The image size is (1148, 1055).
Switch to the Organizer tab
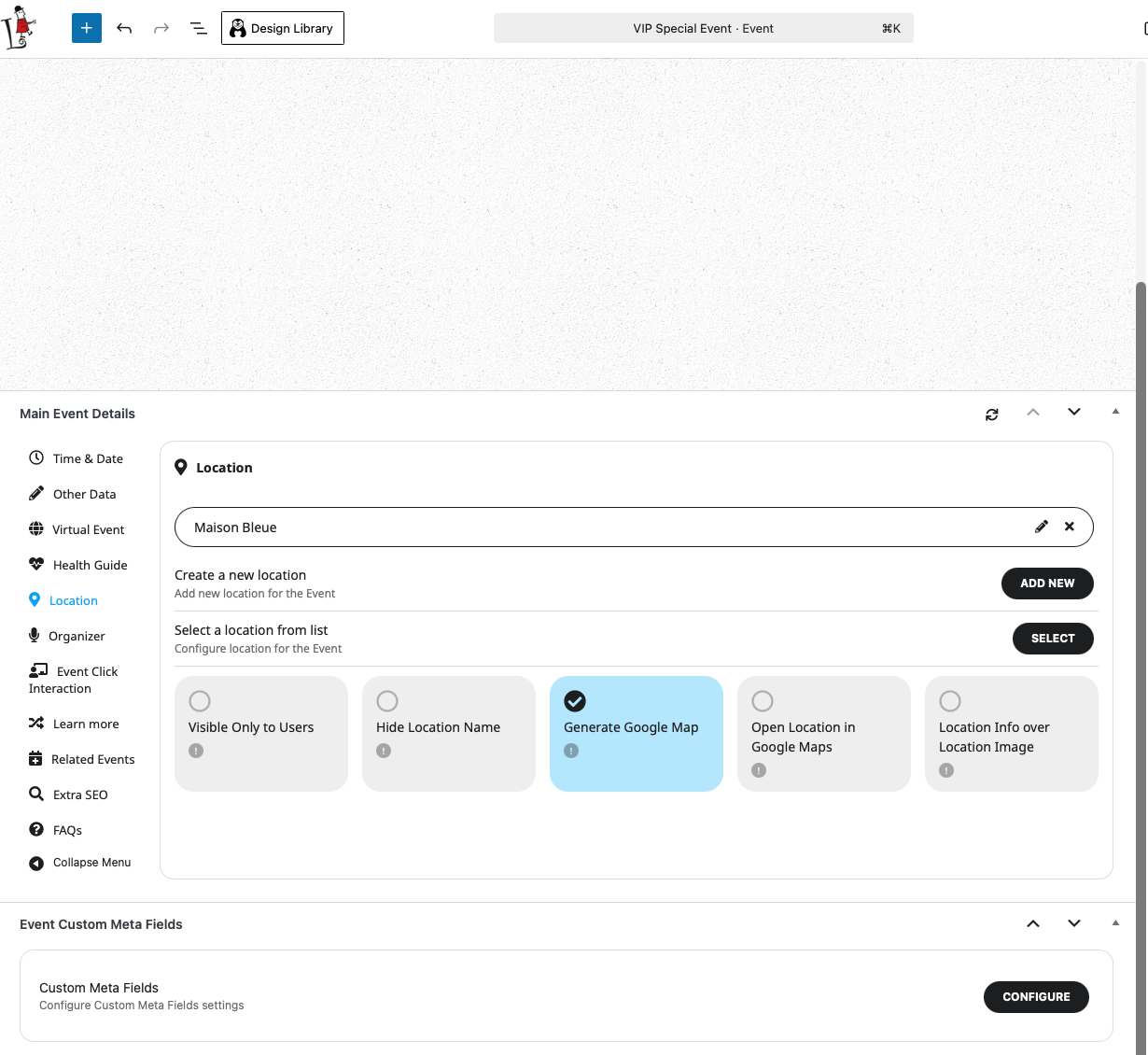[x=77, y=636]
